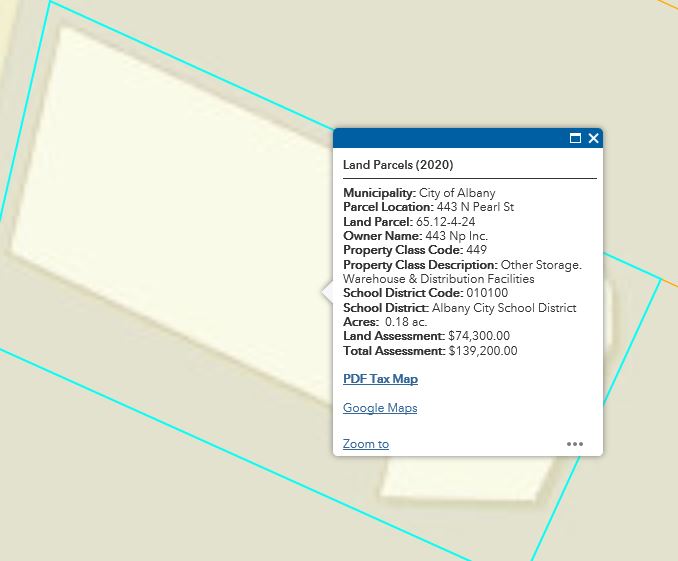
Task: Click the Zoom to link
Action: 365,444
